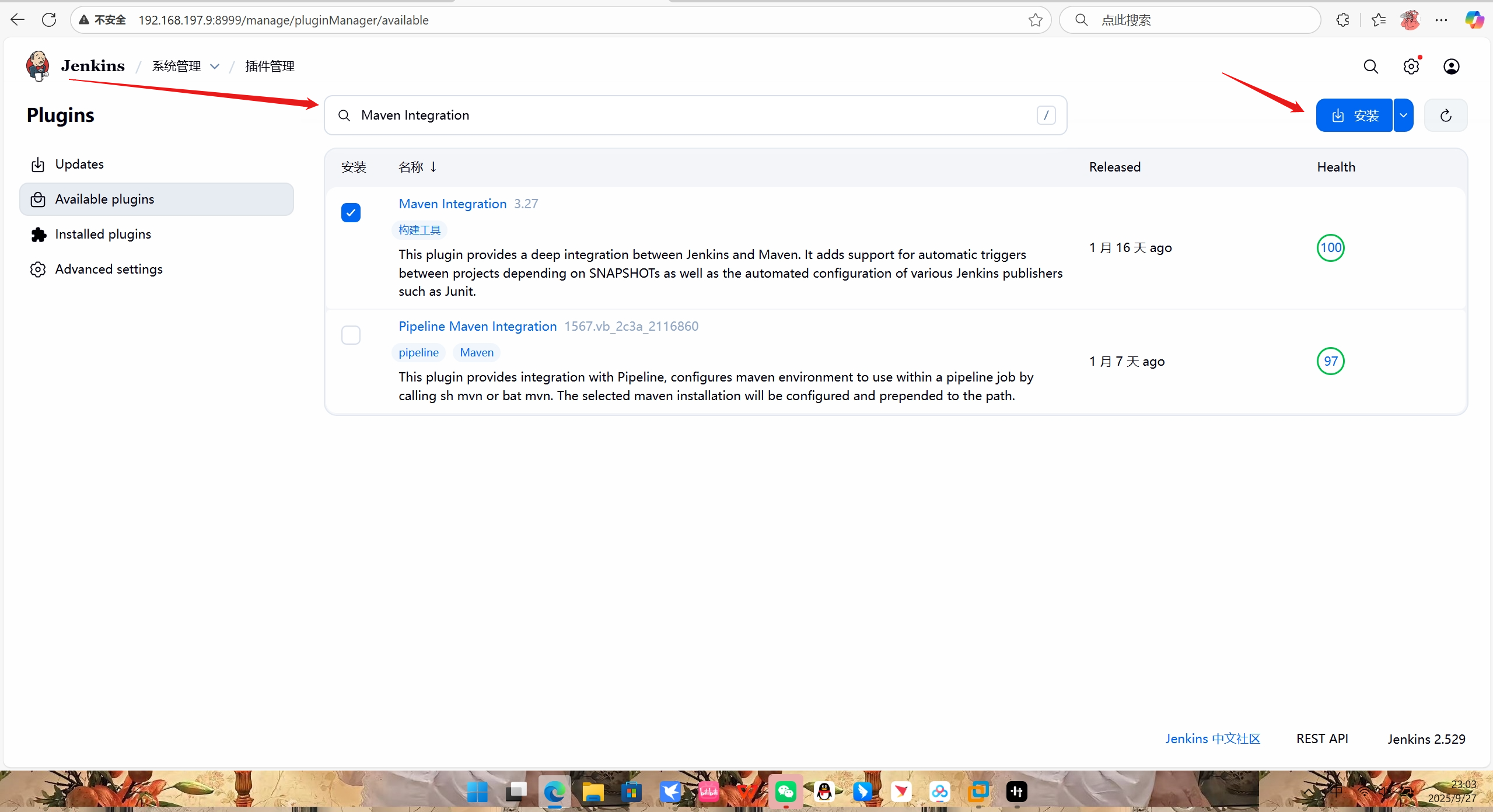The width and height of the screenshot is (1493, 812).
Task: Open Jenkins header search magnifier
Action: [1370, 66]
